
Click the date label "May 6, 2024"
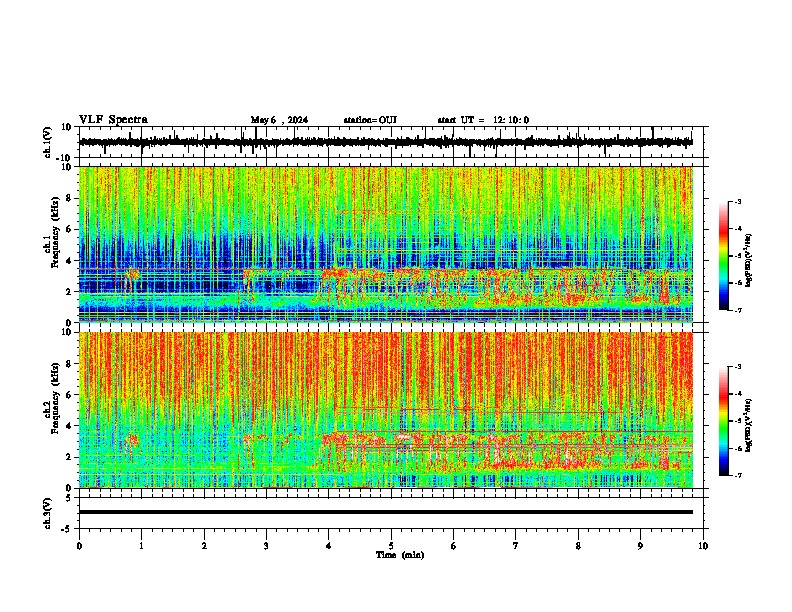point(279,120)
